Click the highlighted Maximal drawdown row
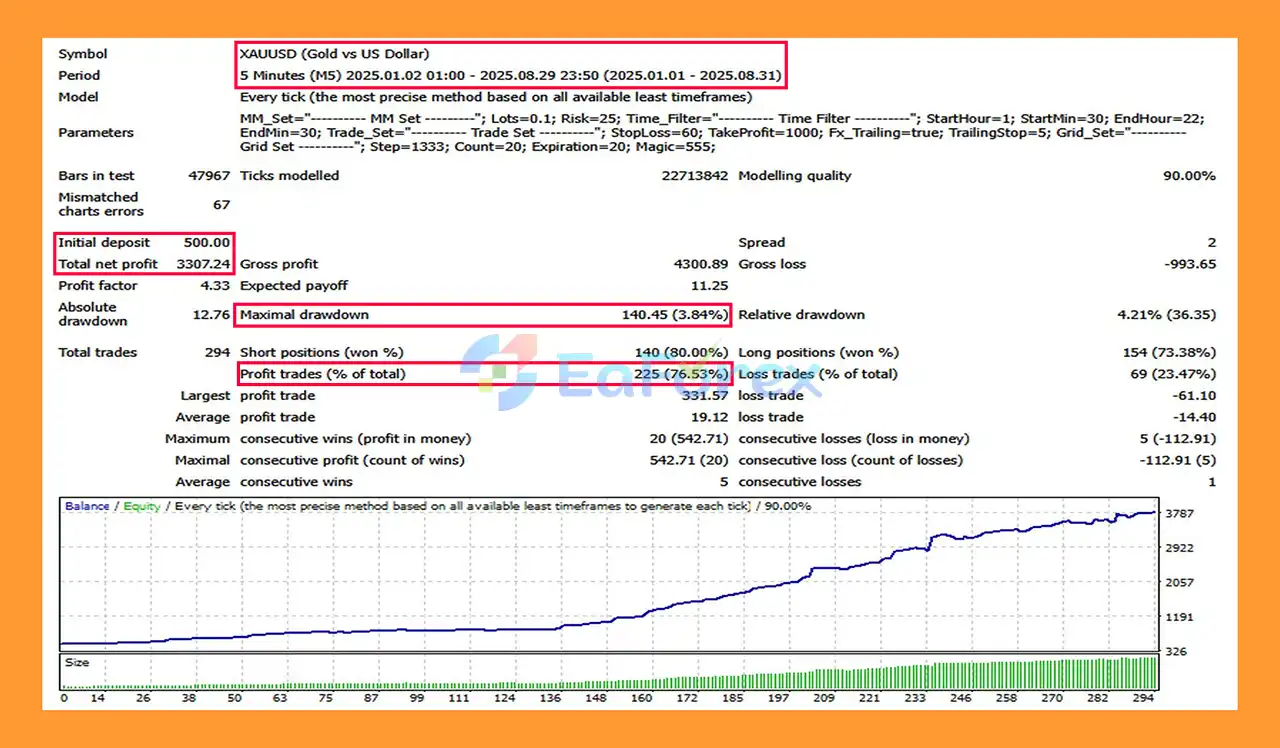The image size is (1280, 748). pos(483,315)
